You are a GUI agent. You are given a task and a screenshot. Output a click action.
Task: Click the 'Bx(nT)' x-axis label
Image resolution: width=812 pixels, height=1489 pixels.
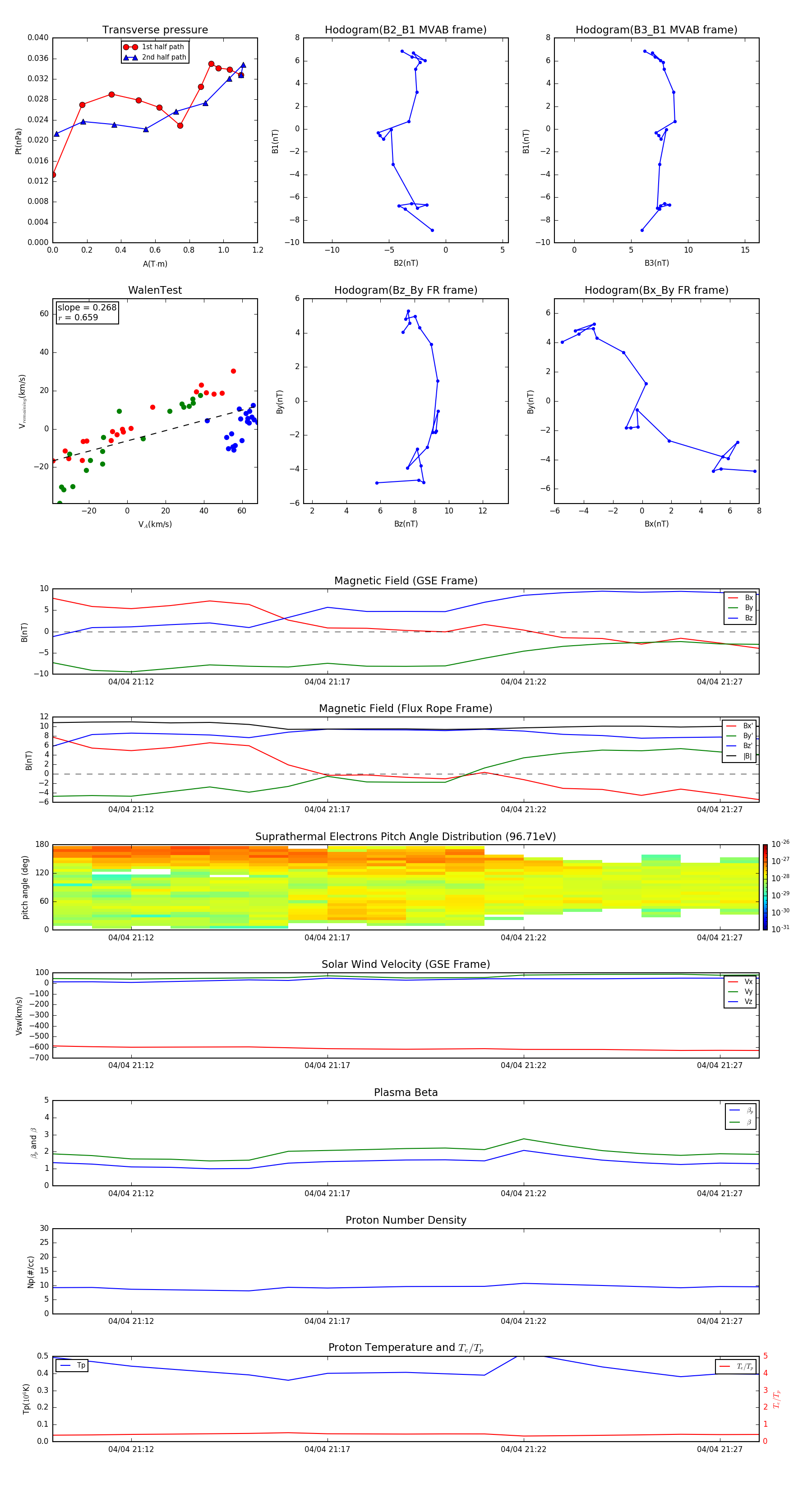click(656, 524)
